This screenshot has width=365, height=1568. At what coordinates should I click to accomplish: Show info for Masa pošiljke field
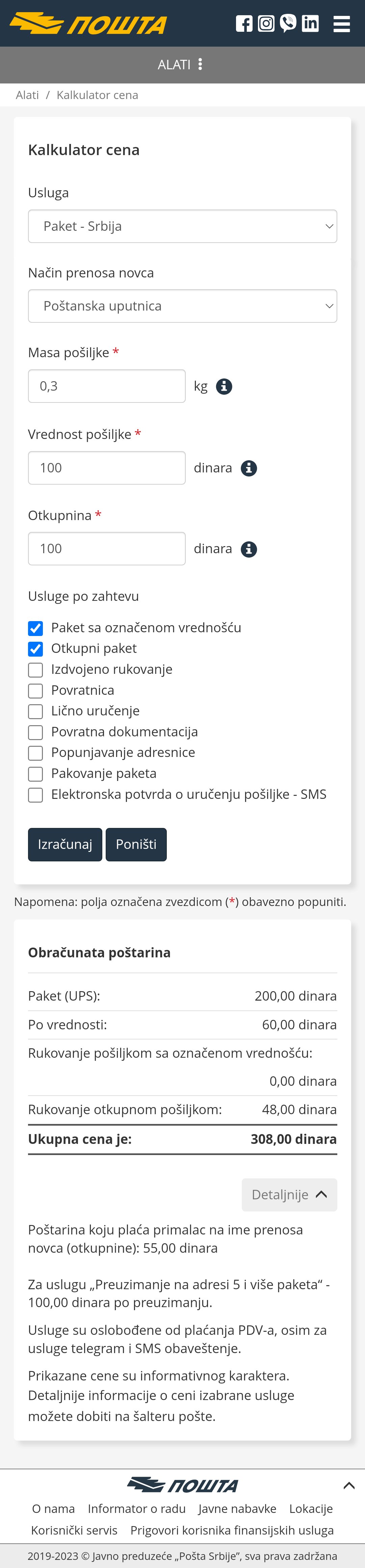pyautogui.click(x=225, y=386)
